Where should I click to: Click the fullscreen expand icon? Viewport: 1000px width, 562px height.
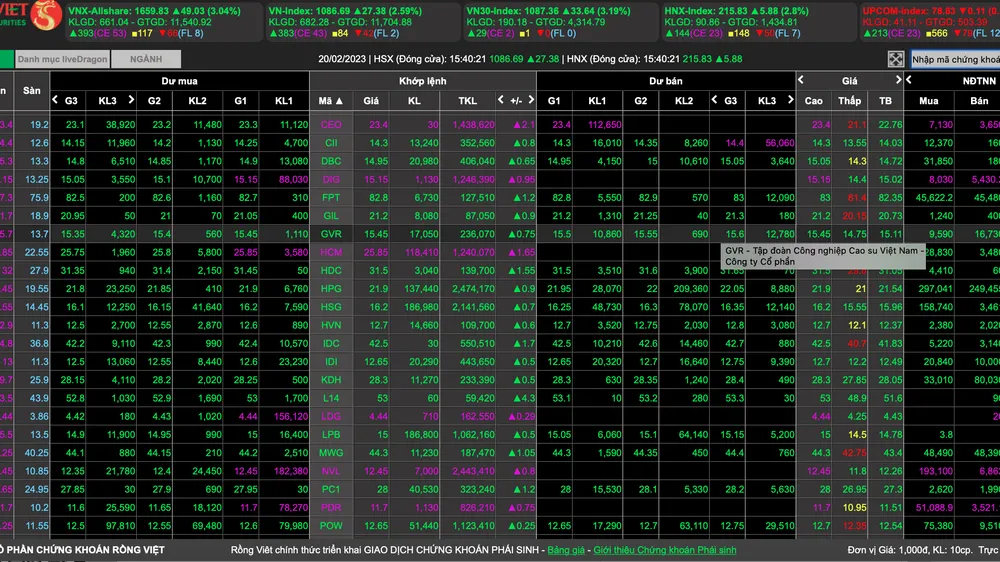[895, 59]
